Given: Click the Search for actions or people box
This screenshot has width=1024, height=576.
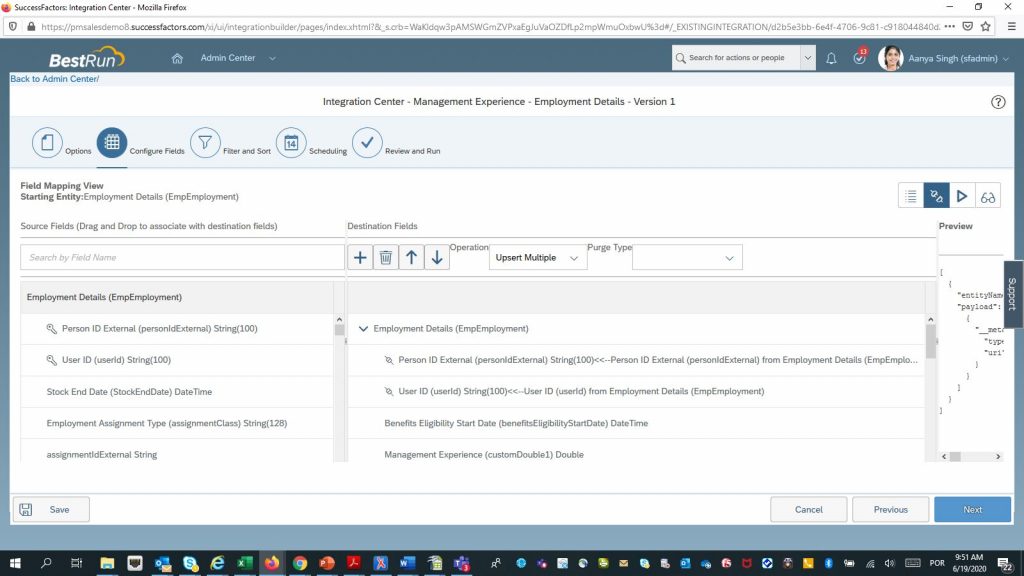Looking at the screenshot, I should click(736, 58).
